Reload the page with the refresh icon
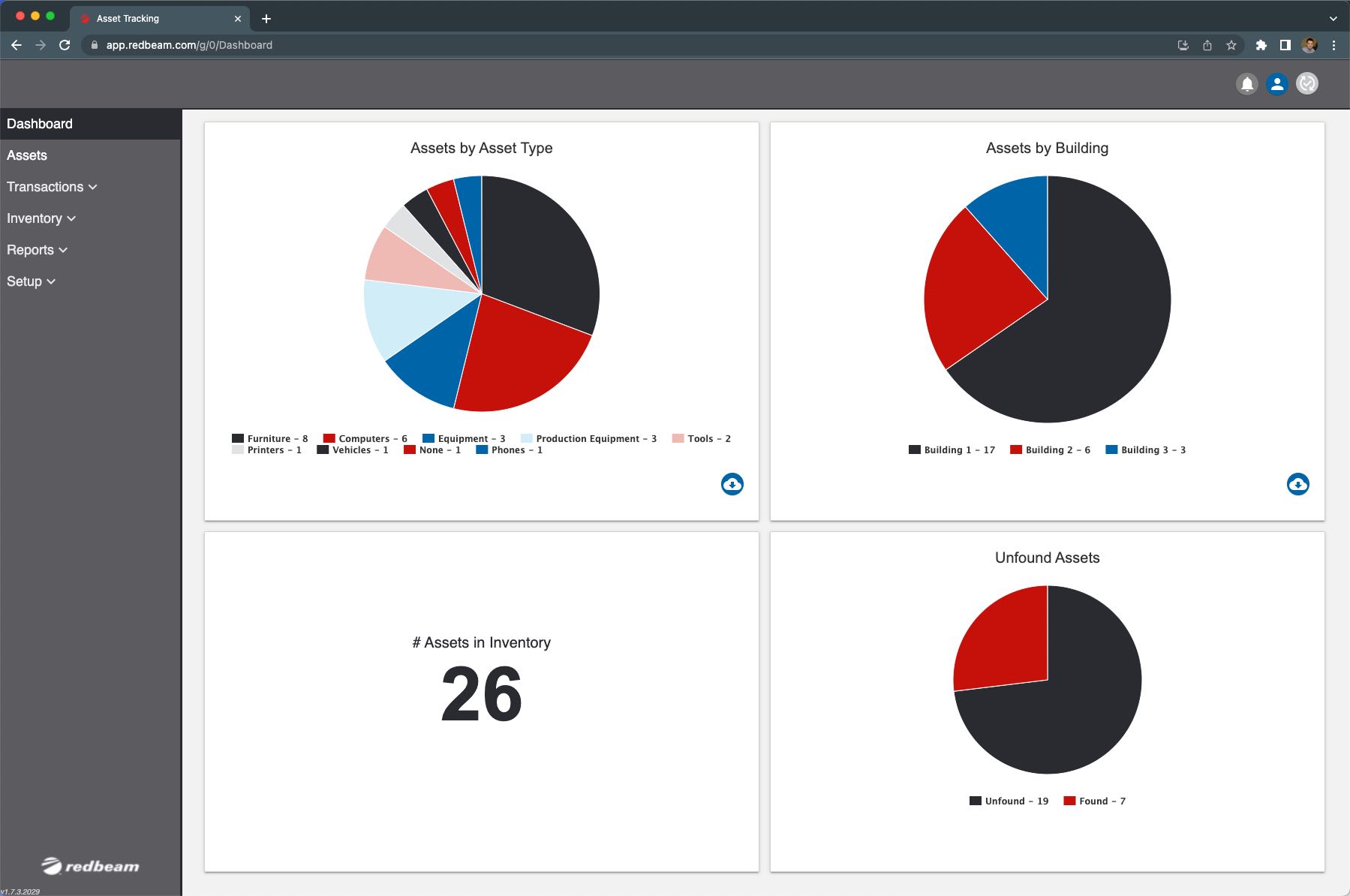This screenshot has height=896, width=1350. 65,45
